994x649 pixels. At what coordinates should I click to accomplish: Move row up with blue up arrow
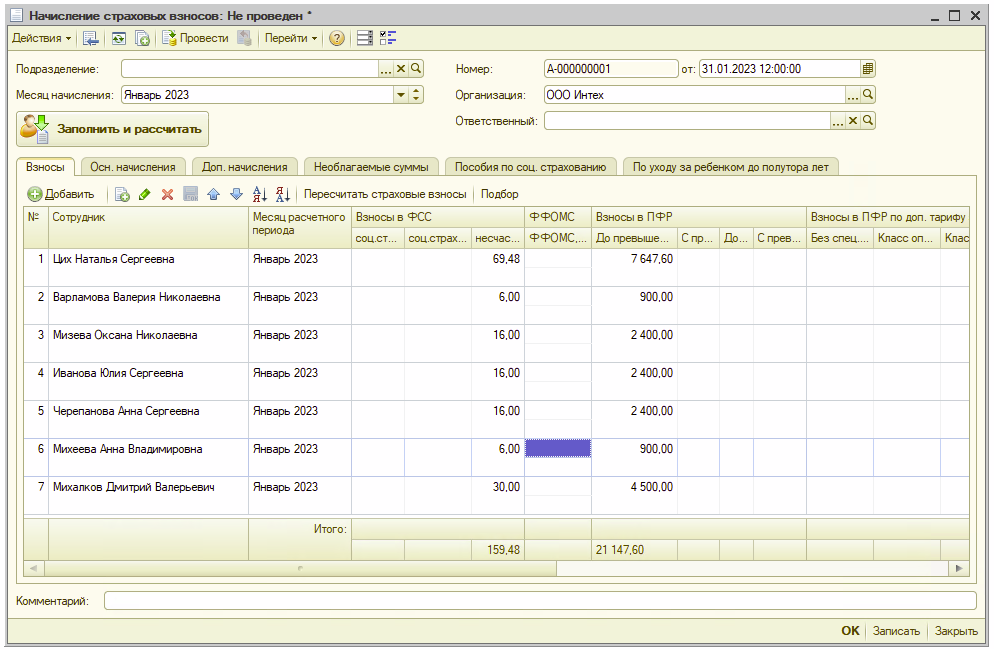(x=213, y=194)
